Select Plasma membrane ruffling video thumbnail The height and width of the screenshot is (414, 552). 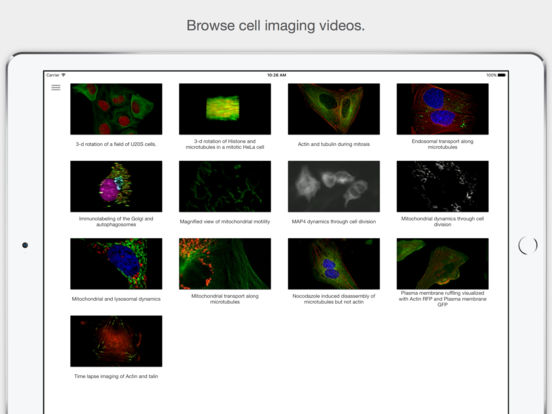click(x=443, y=264)
